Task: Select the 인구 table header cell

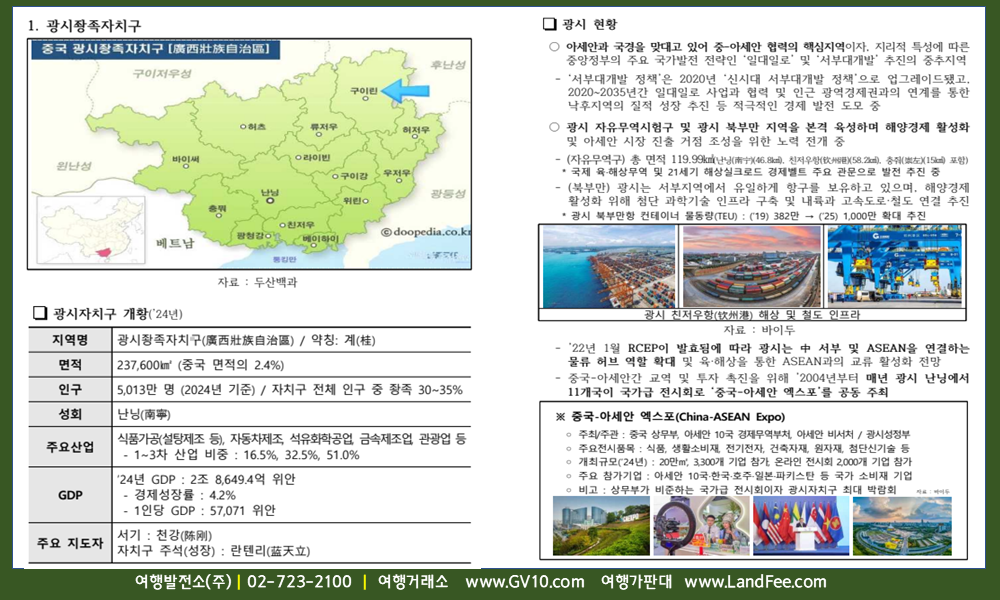Action: point(70,389)
